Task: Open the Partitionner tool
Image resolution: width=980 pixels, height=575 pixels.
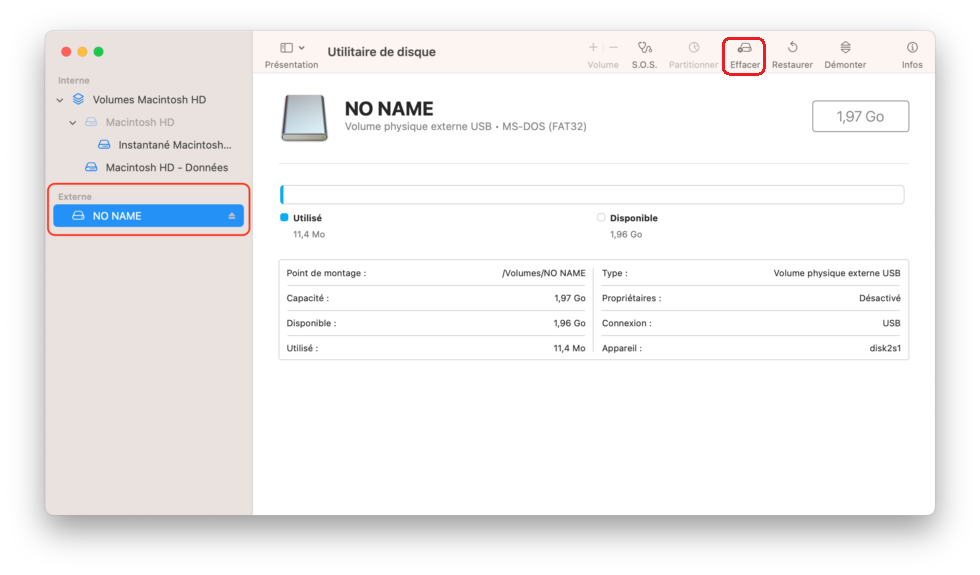Action: tap(693, 54)
